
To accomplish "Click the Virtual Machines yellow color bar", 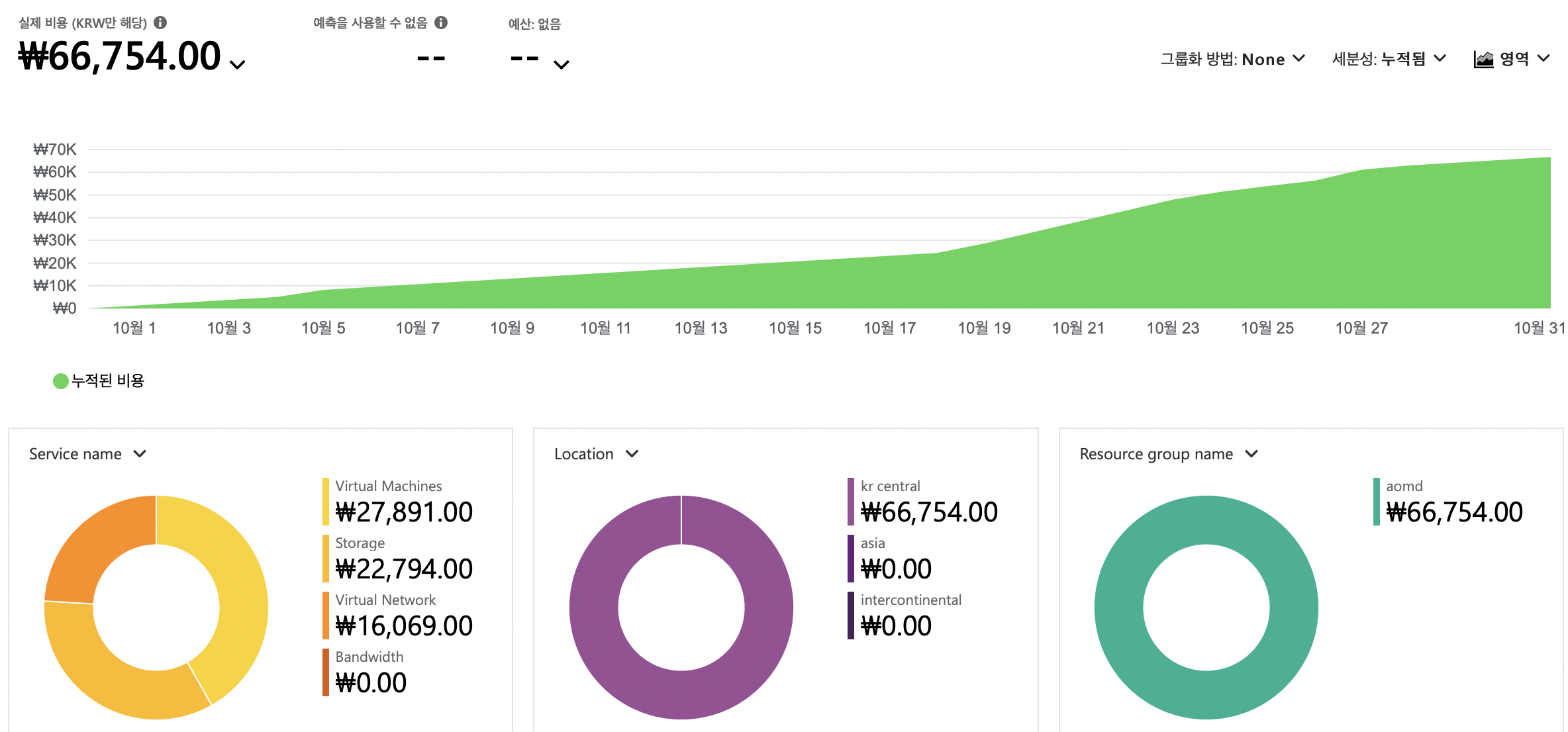I will point(325,501).
